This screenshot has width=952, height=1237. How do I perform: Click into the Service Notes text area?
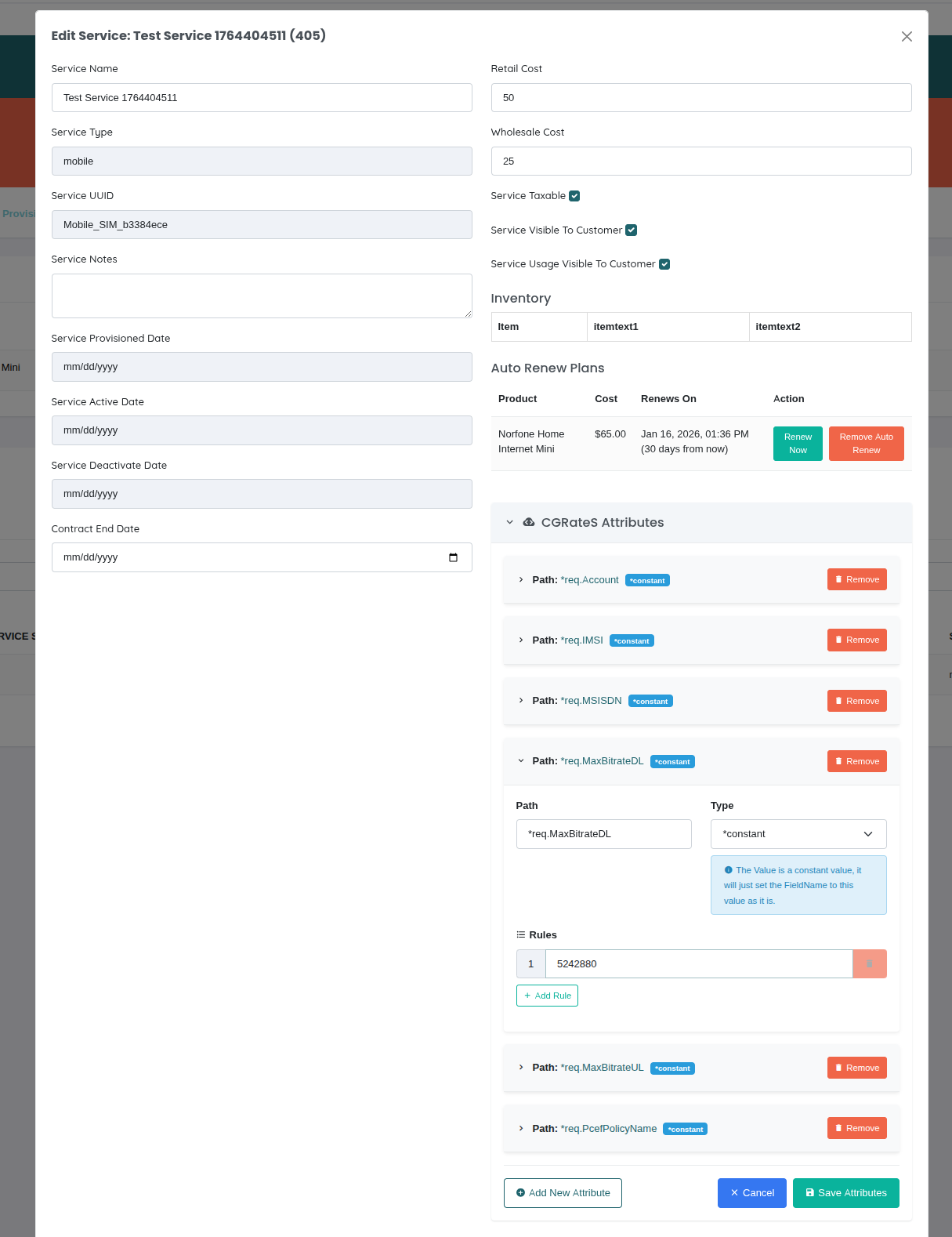(x=262, y=296)
